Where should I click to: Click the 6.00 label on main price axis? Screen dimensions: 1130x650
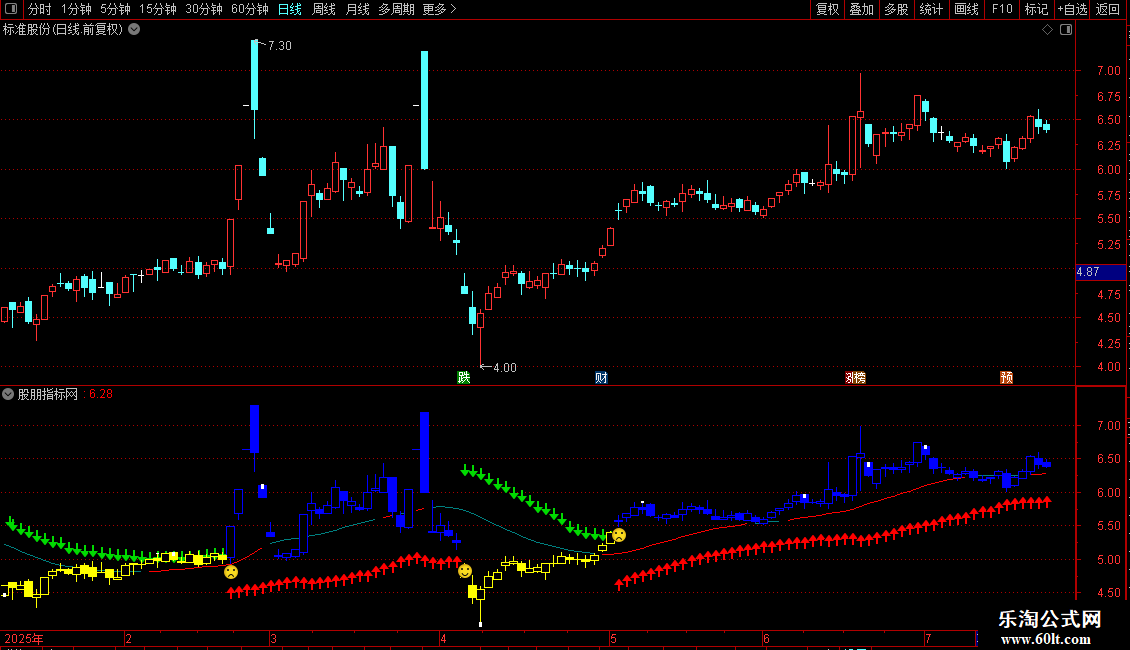pos(1108,170)
